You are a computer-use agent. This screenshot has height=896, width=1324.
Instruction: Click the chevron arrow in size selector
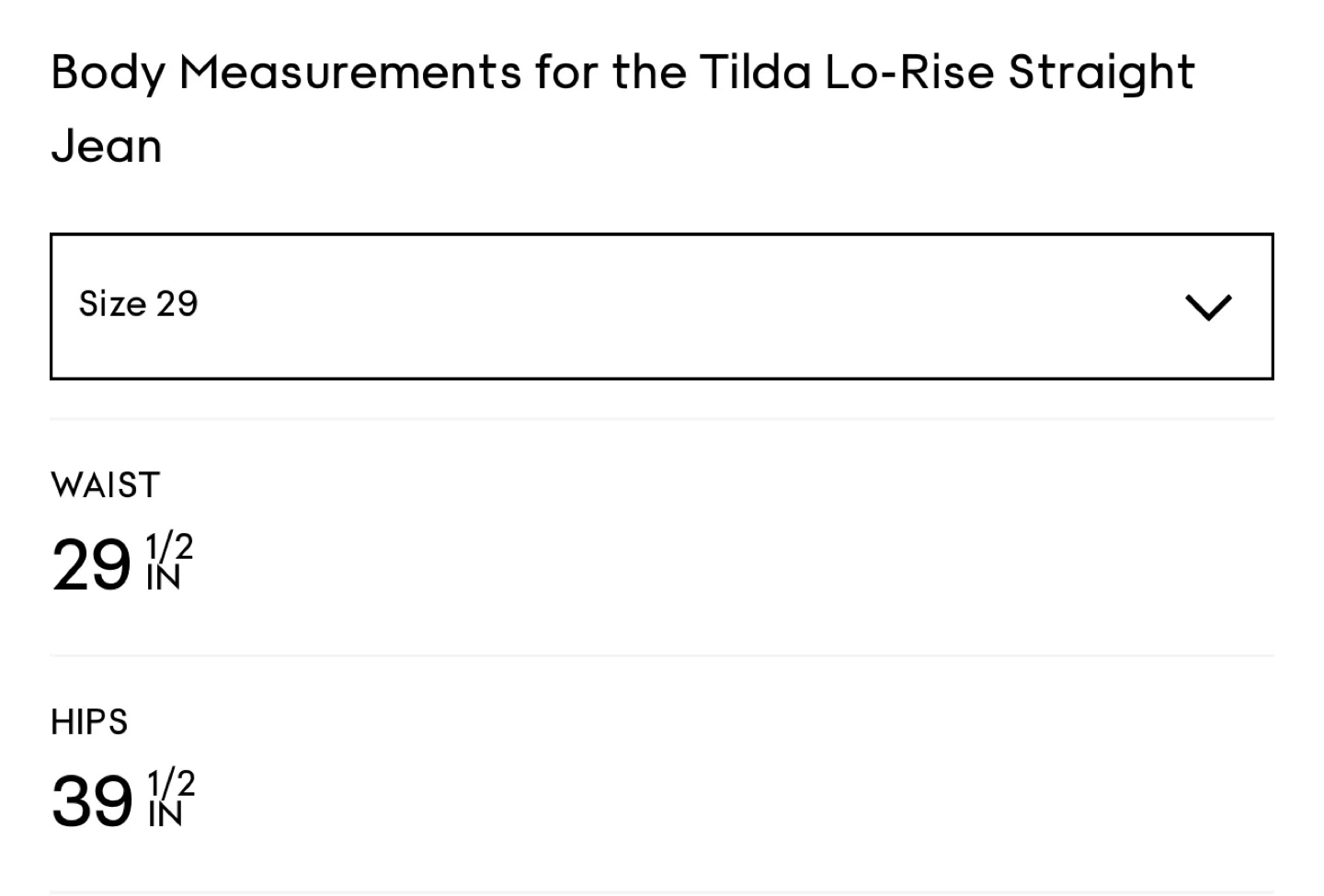(1208, 307)
